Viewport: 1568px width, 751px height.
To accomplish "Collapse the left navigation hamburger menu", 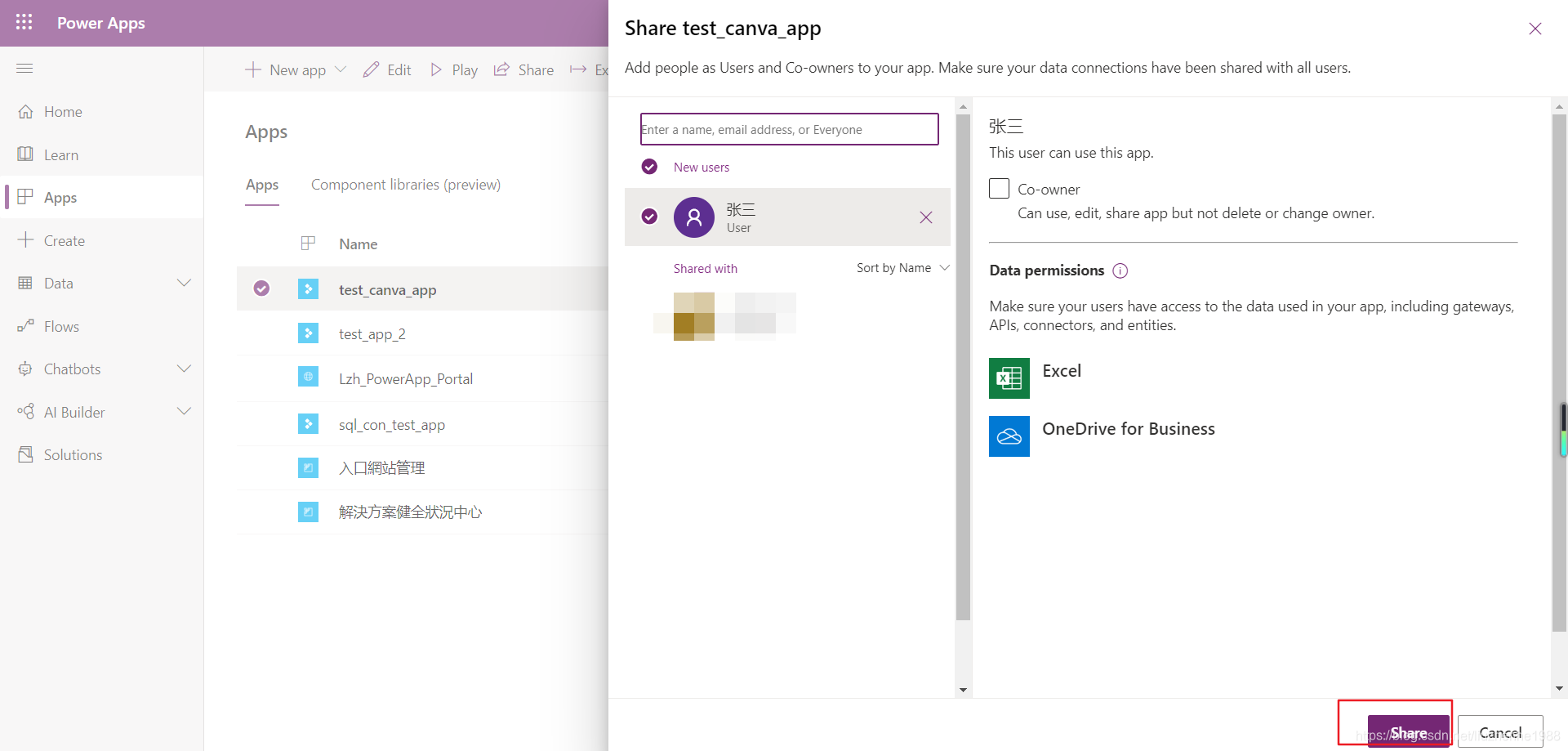I will 24,68.
